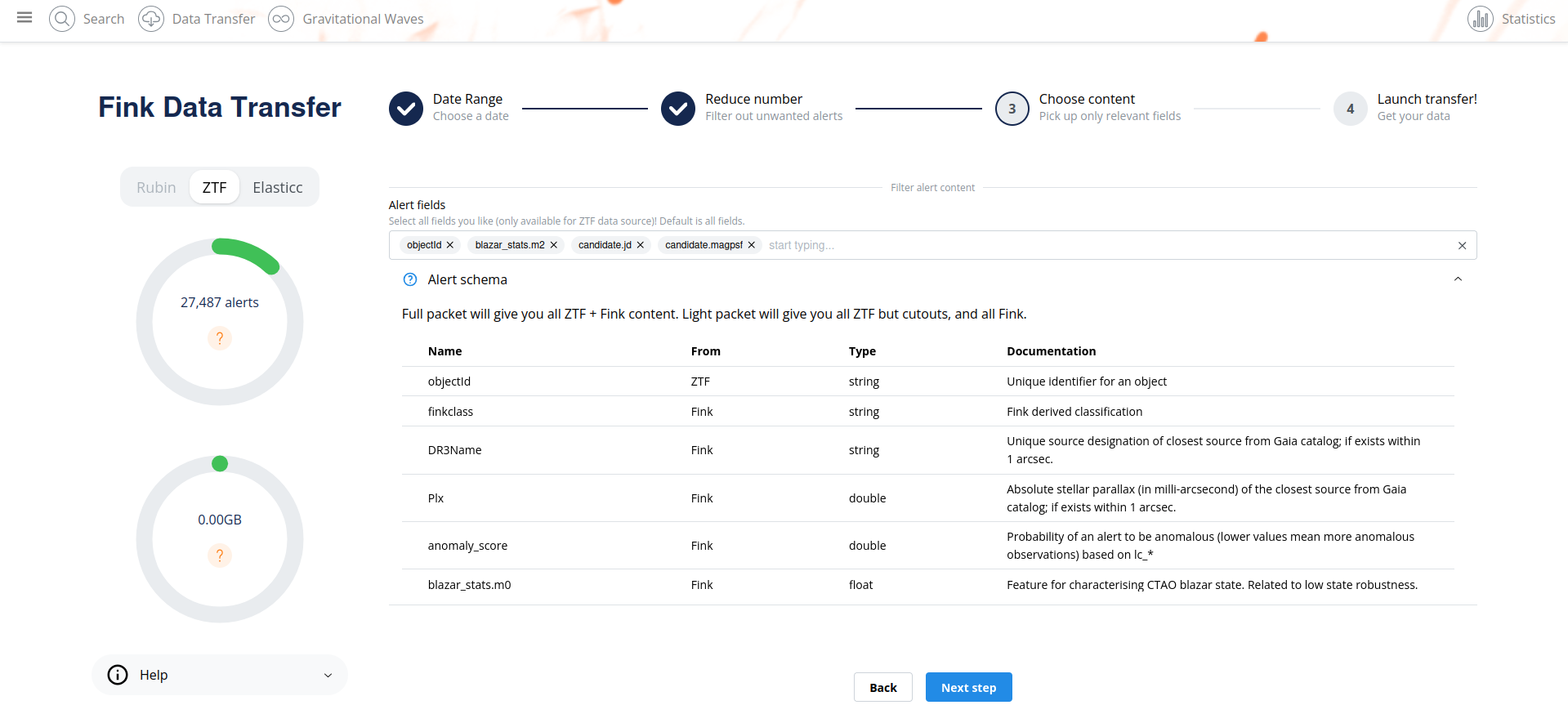The image size is (1568, 714).
Task: Click step 3 circle for Choose content
Action: [1012, 109]
